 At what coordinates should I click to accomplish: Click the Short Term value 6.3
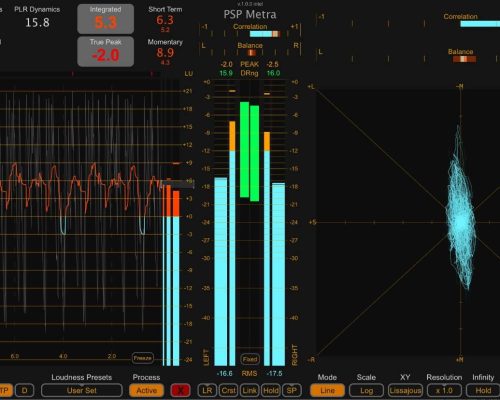click(165, 20)
